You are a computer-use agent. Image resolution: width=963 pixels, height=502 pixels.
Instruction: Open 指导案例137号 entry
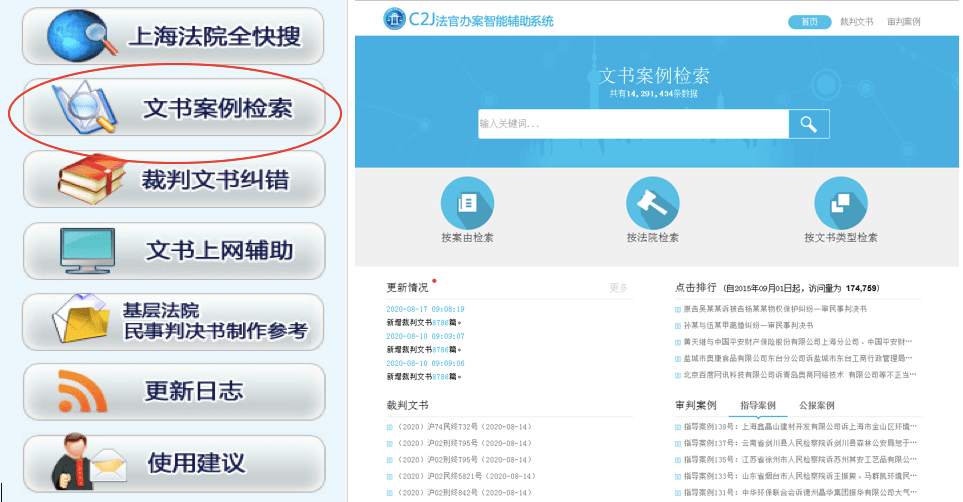click(800, 443)
